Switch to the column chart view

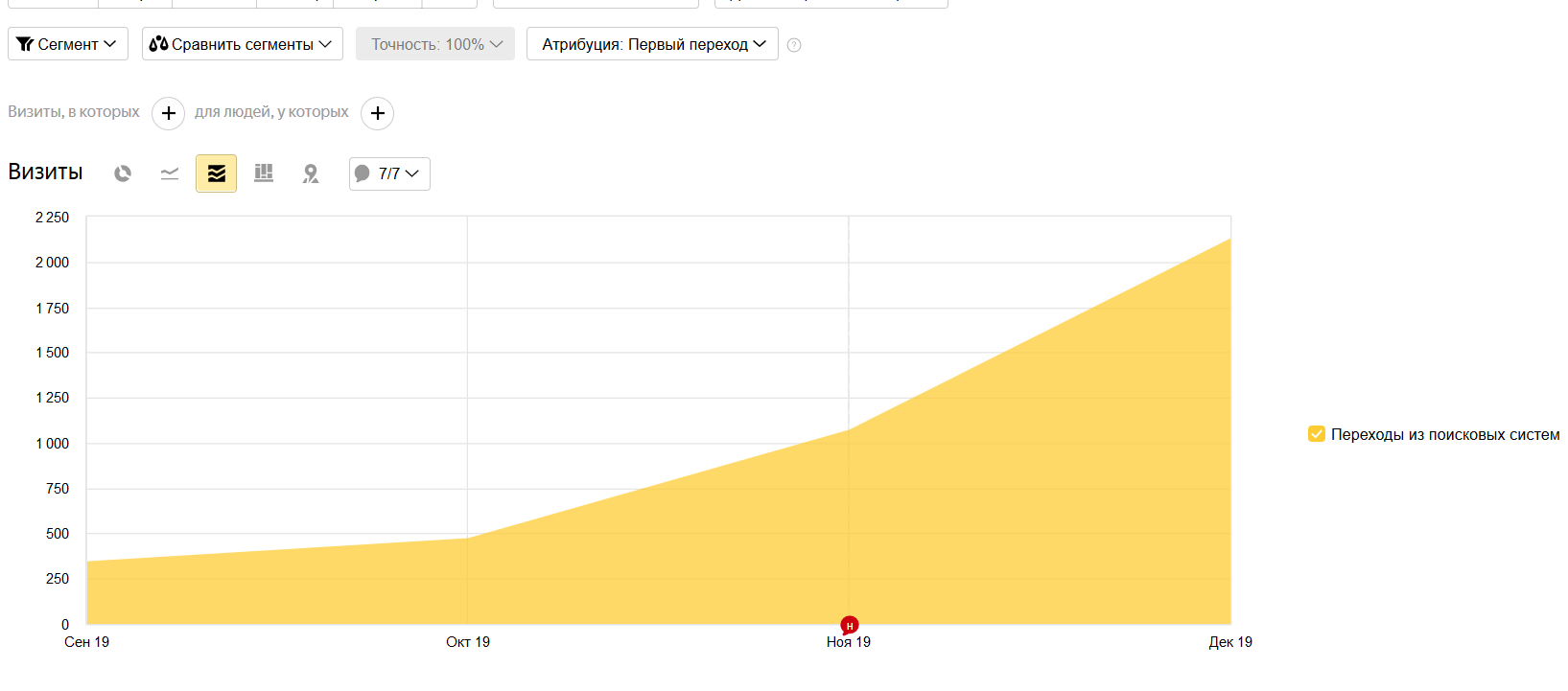coord(264,173)
